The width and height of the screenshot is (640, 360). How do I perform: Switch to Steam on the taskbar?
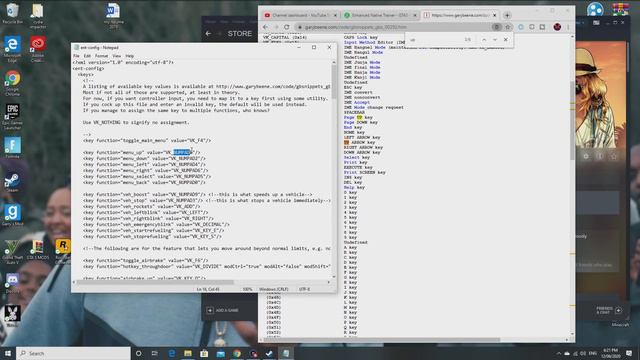(269, 353)
